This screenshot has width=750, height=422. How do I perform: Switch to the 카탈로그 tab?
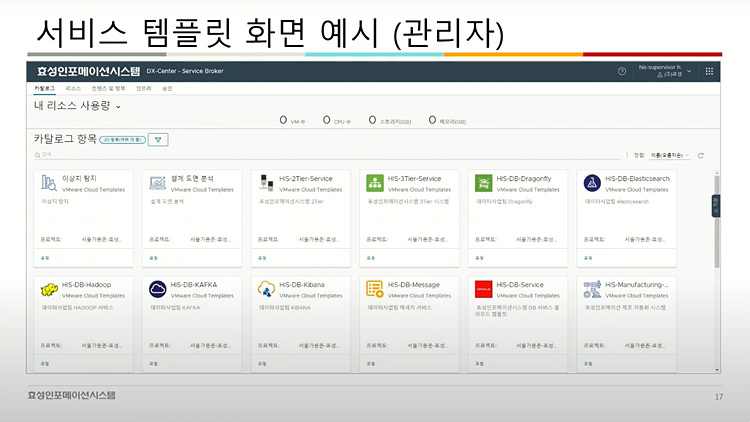44,89
